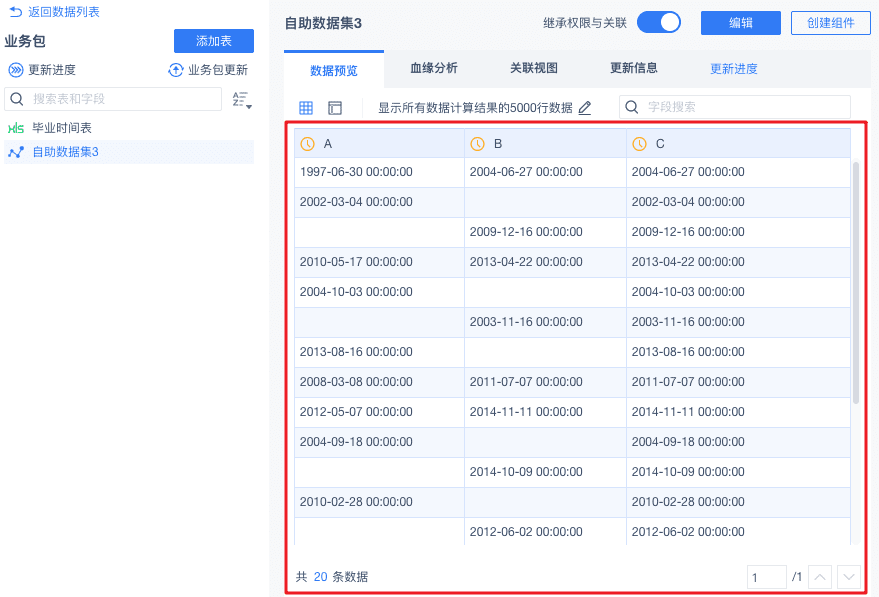879x597 pixels.
Task: Switch to the 血缘分析 tab
Action: point(434,68)
